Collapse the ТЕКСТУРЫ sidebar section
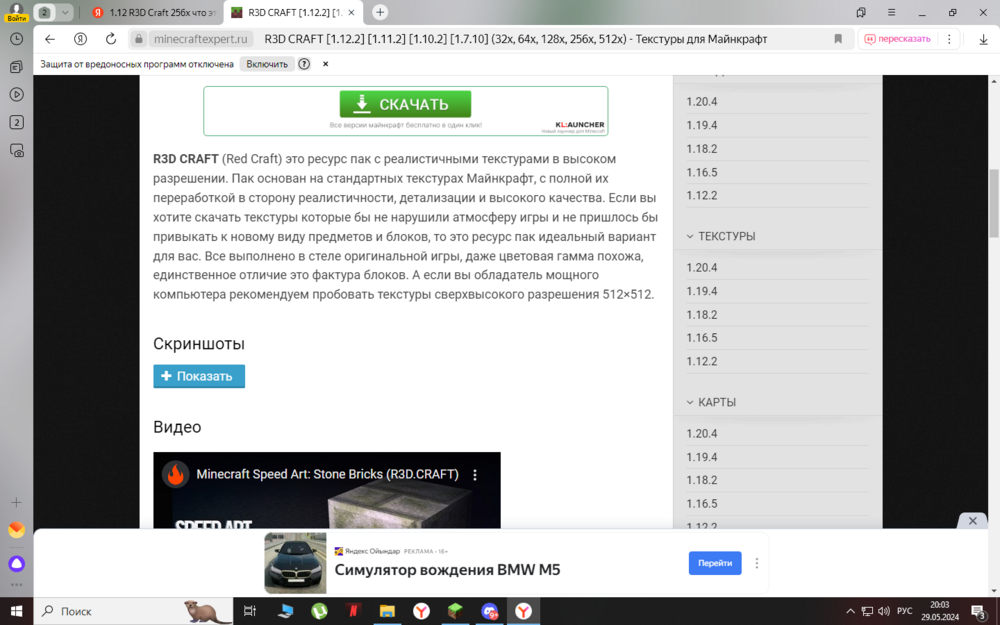Image resolution: width=1000 pixels, height=625 pixels. [x=721, y=236]
